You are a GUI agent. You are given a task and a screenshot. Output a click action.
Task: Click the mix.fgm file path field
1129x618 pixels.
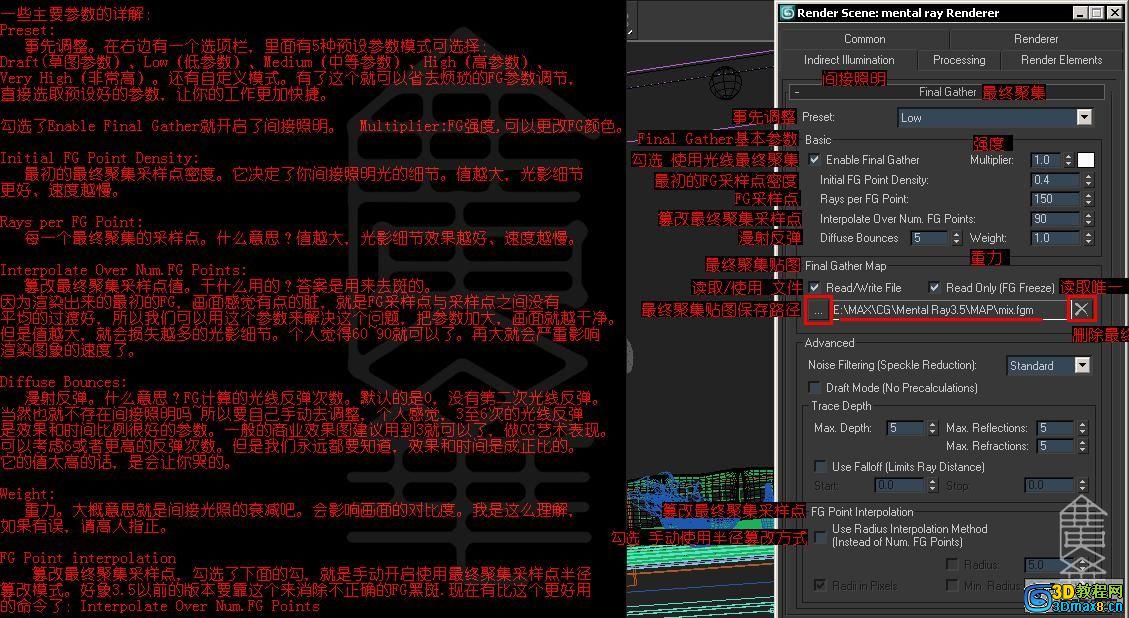[949, 310]
